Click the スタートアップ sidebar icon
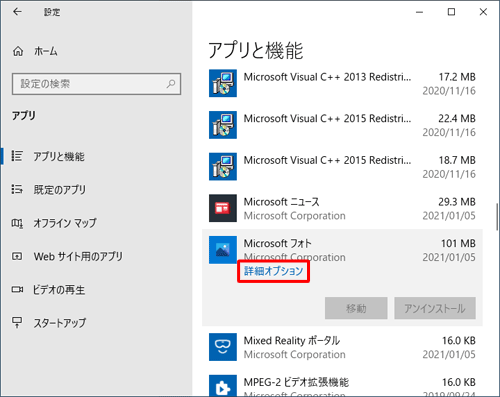The height and width of the screenshot is (397, 500). 17,322
